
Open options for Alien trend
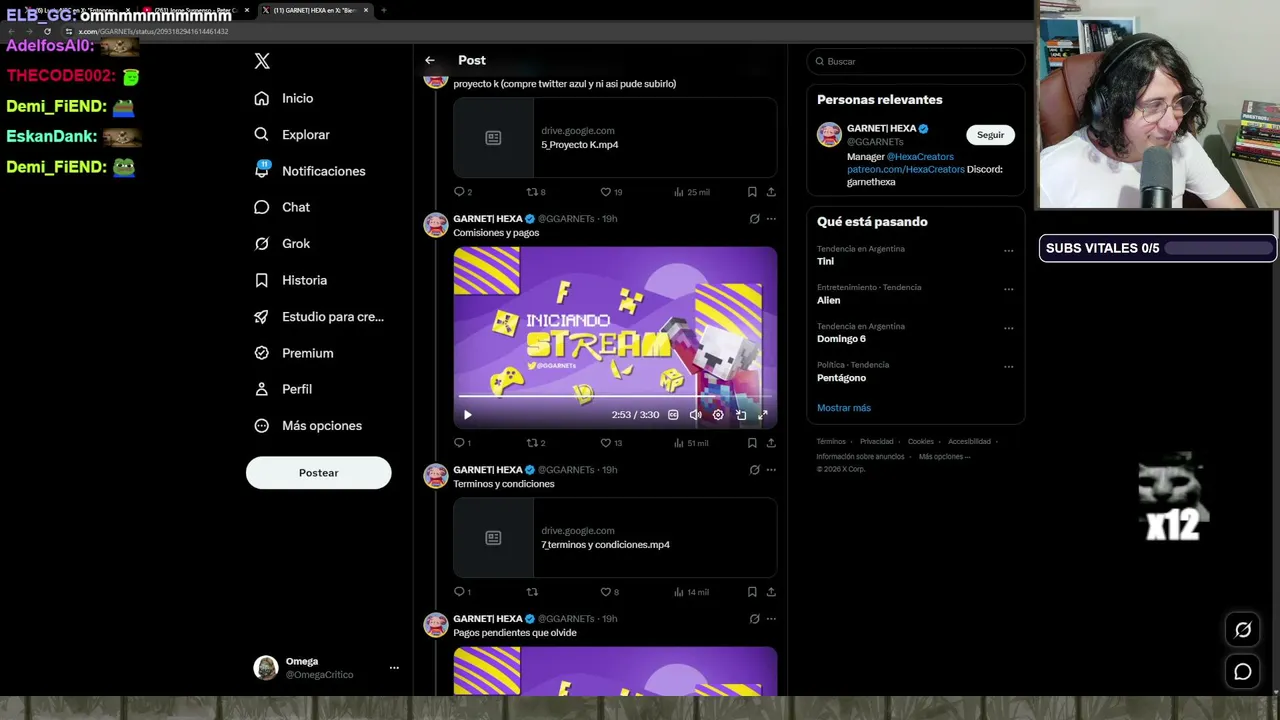[1008, 289]
